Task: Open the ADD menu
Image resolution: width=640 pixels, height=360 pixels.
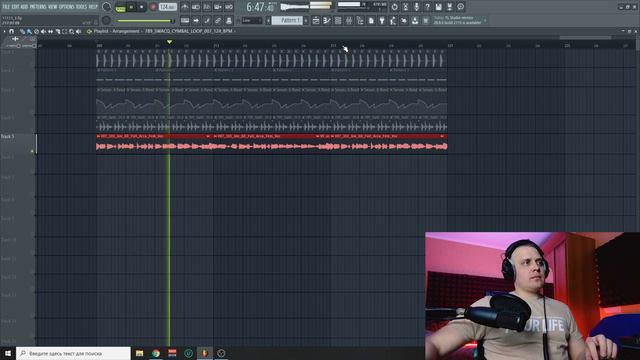Action: 24,7
